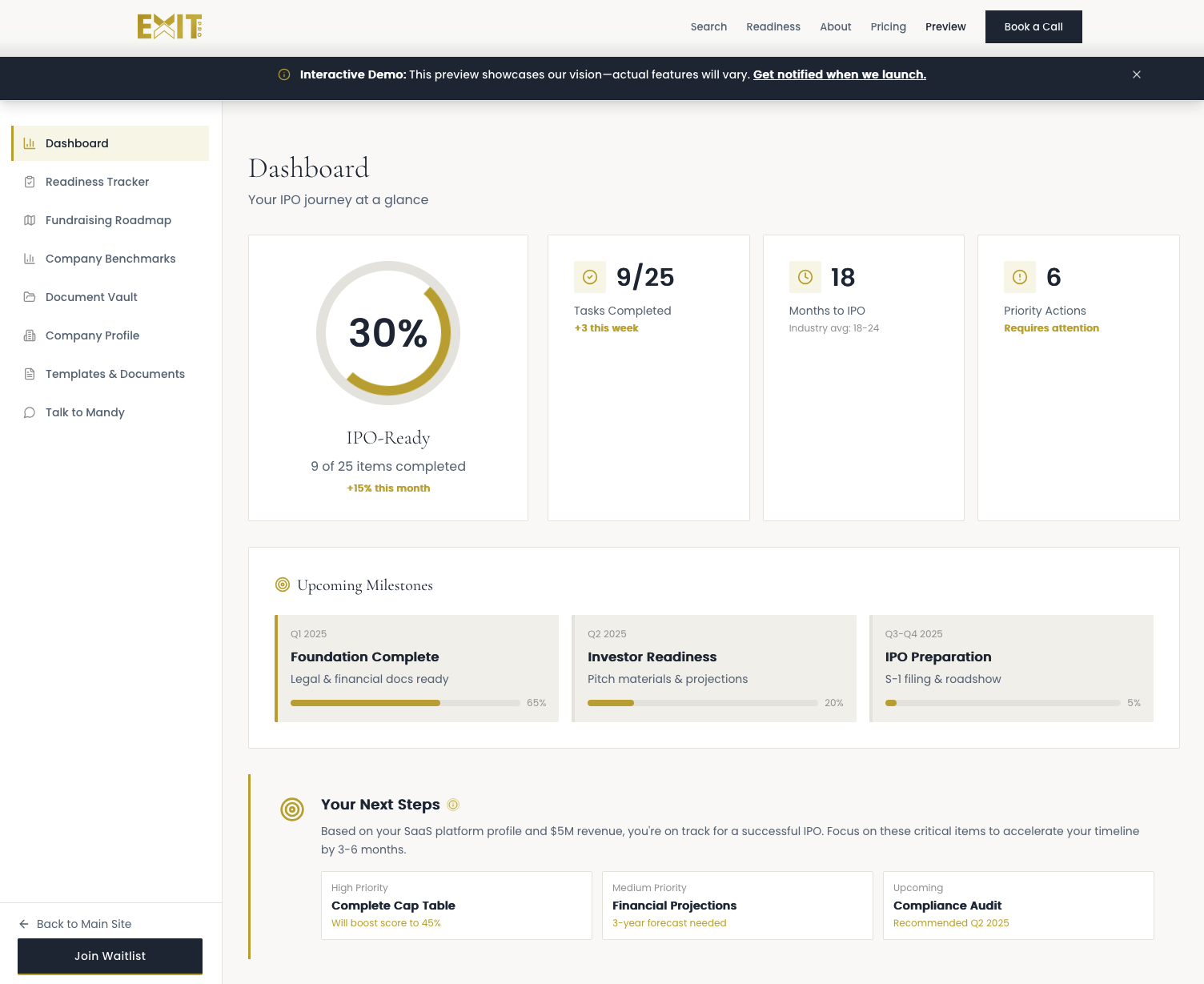Click the info icon beside Your Next Steps

(x=453, y=805)
